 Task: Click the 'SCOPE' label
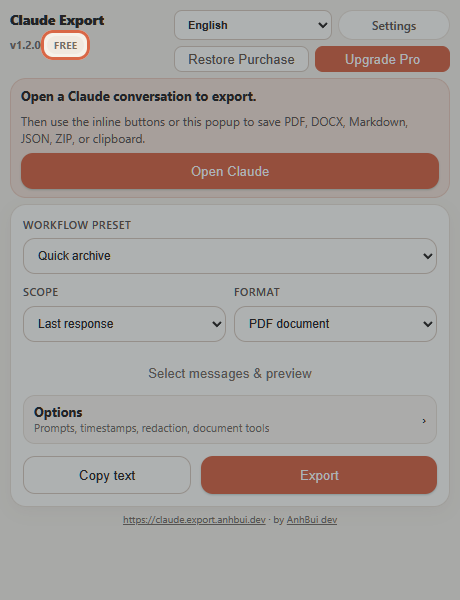click(x=41, y=292)
